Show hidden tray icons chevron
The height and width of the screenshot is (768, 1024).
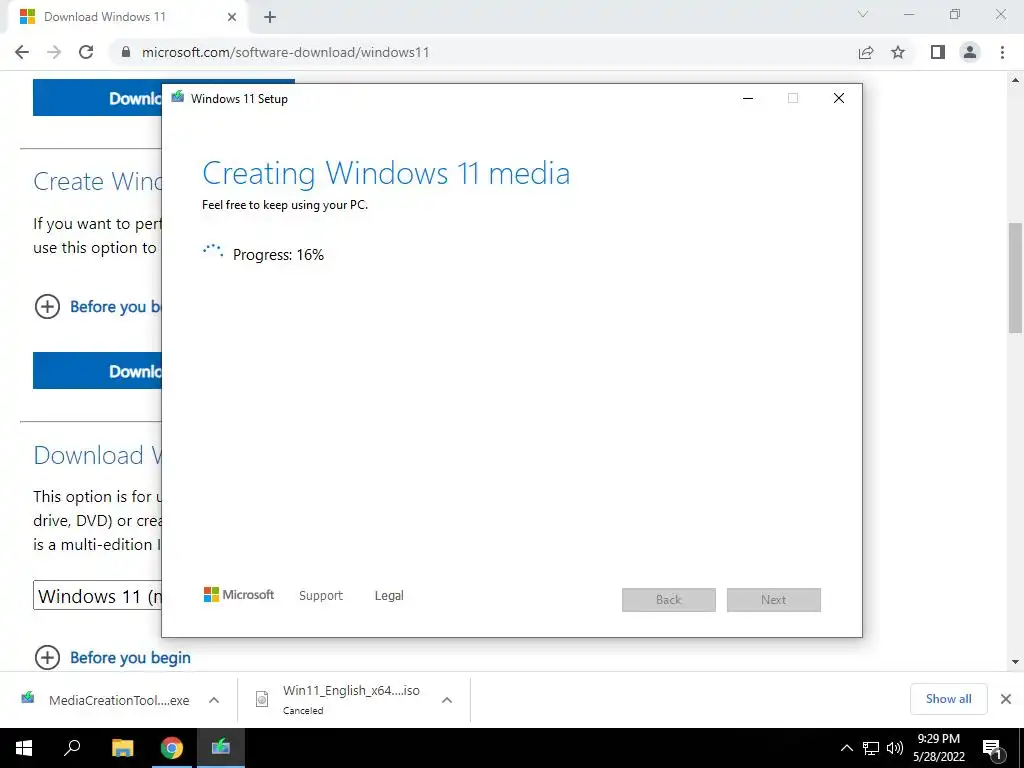[846, 748]
